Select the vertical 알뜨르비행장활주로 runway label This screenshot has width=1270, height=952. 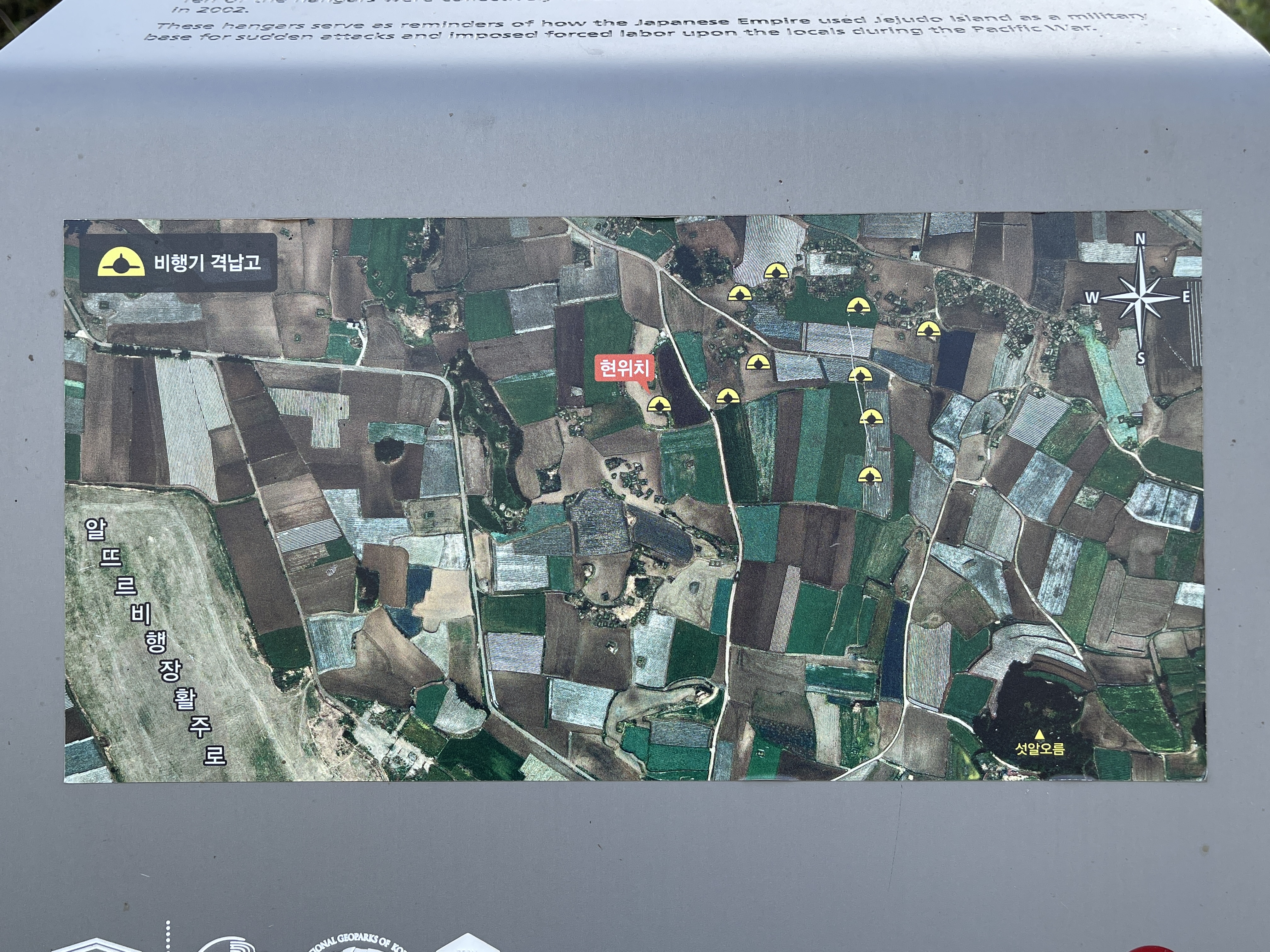[x=155, y=642]
